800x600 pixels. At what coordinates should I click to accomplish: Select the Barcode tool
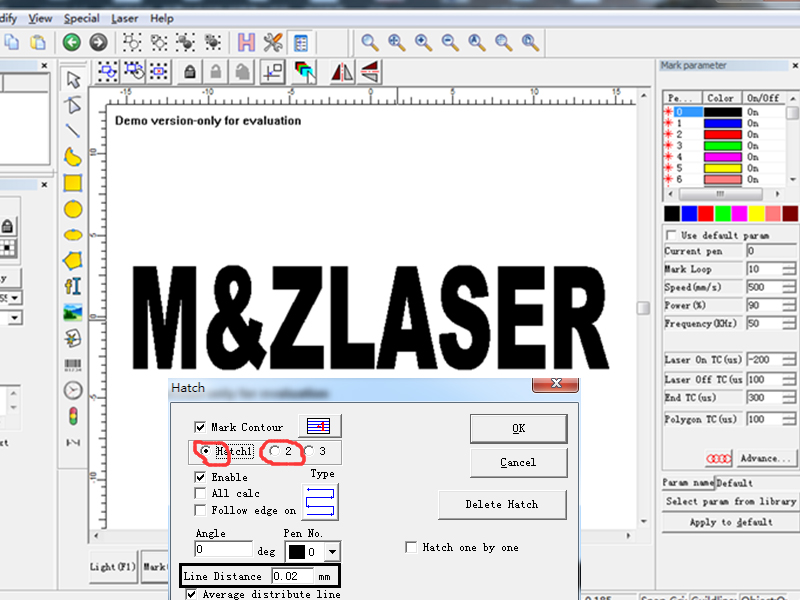73,364
